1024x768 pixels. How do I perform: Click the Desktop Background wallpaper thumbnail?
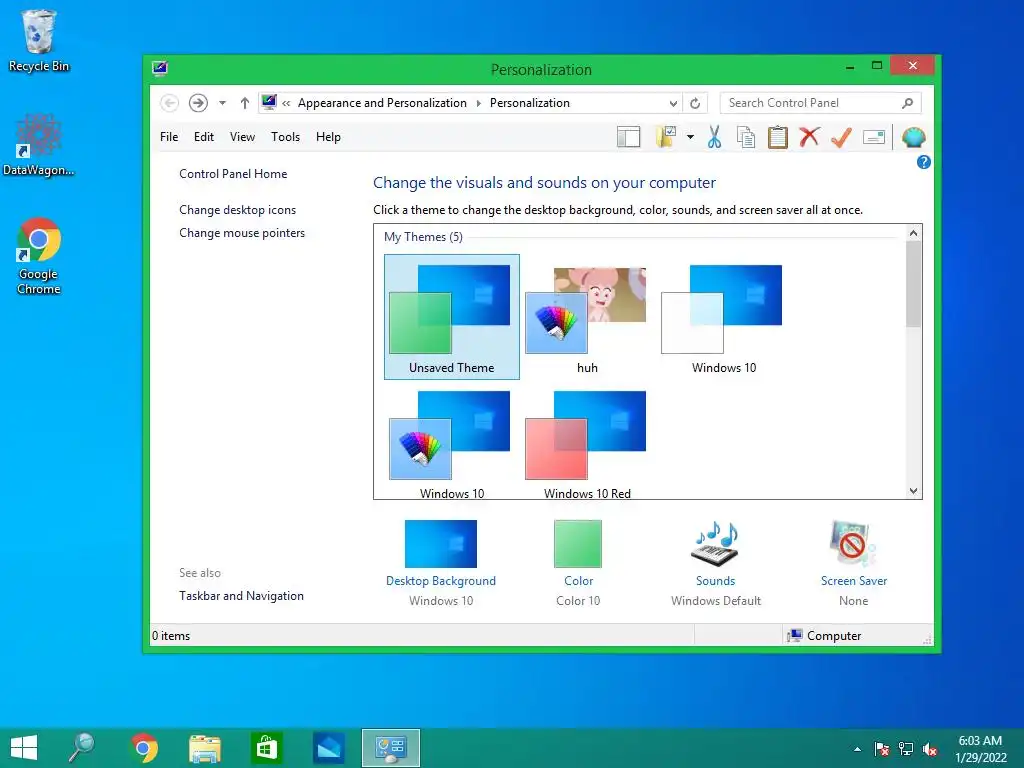441,543
